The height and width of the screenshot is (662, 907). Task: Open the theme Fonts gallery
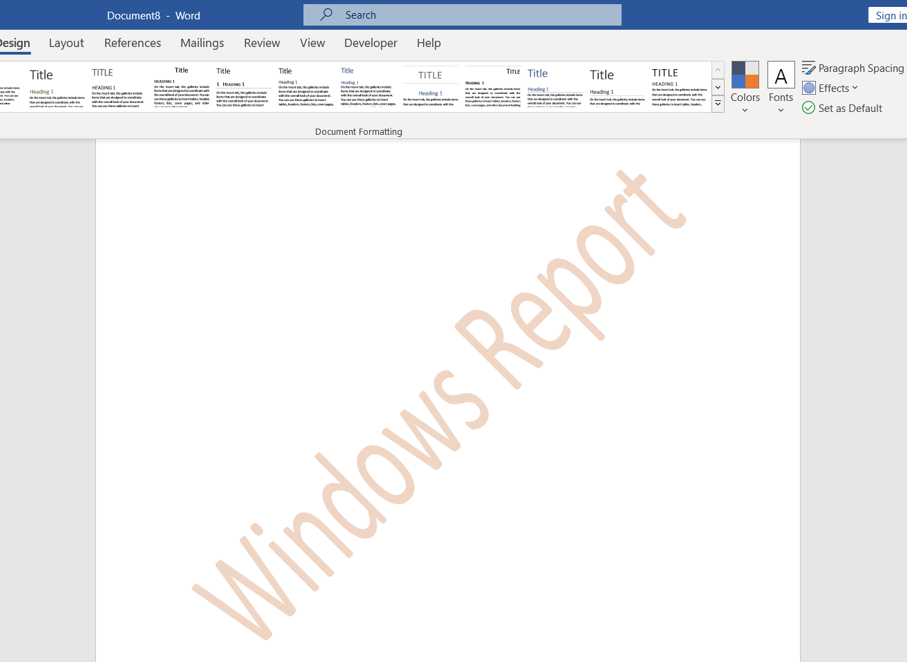[x=780, y=87]
